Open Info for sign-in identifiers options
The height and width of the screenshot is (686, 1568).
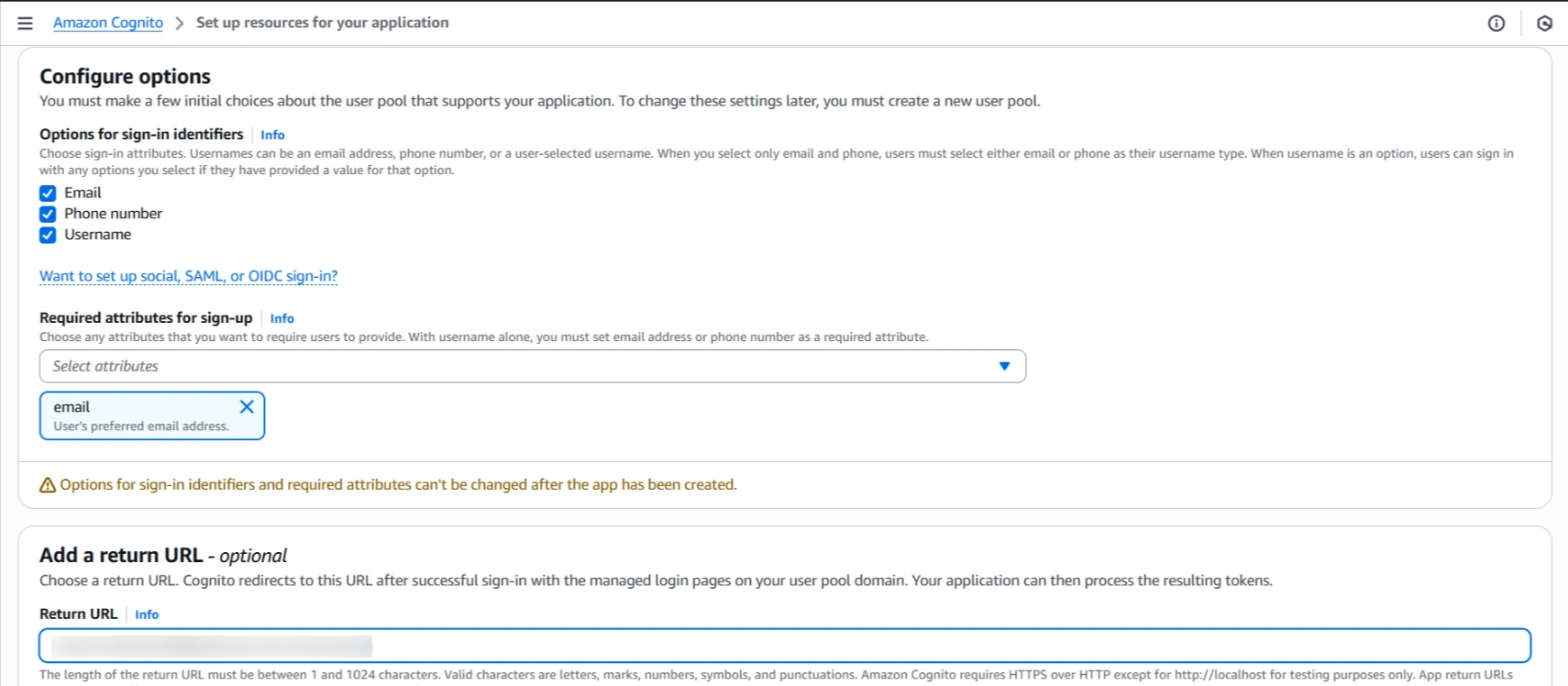click(x=272, y=135)
